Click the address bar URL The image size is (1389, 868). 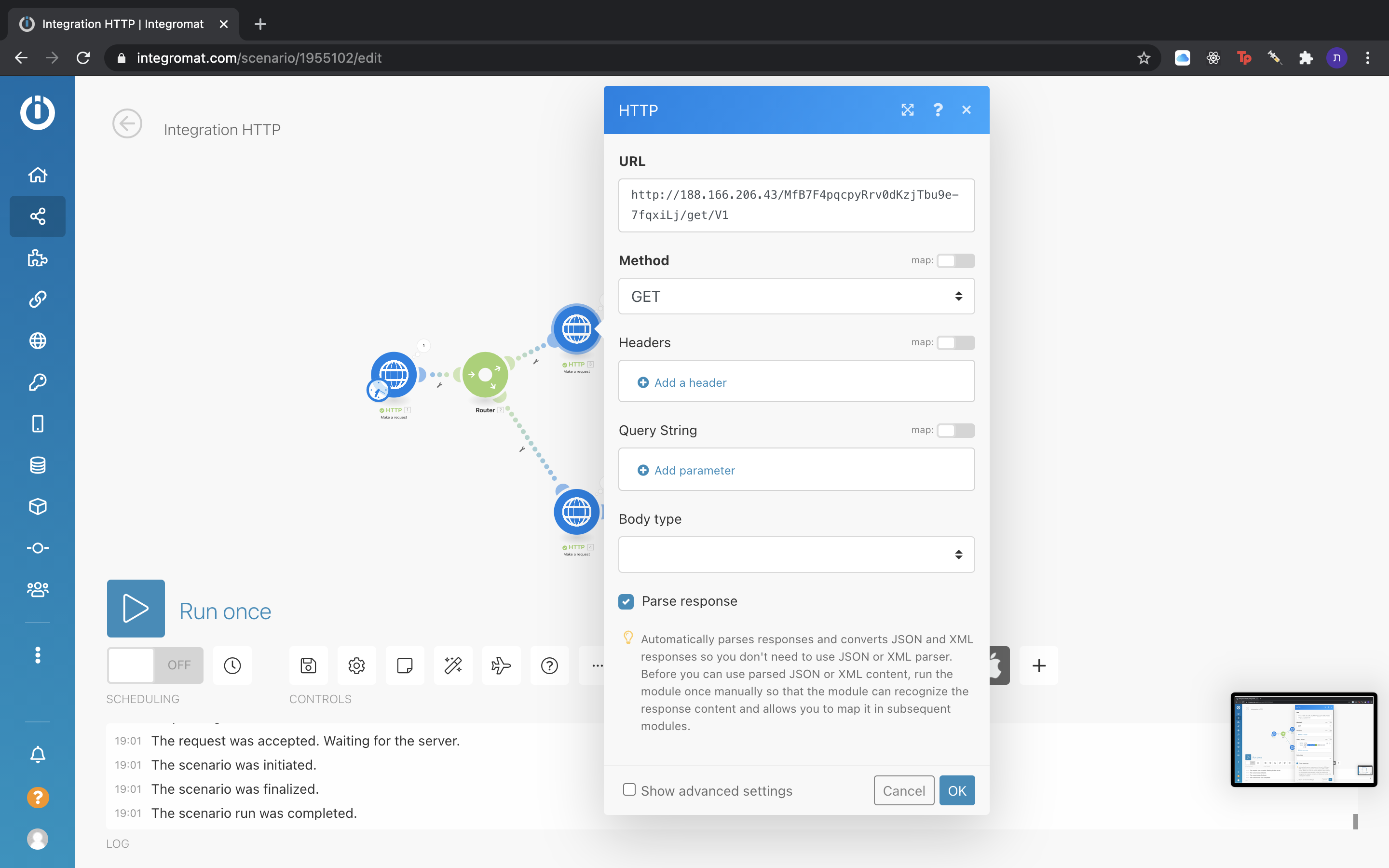[259, 58]
